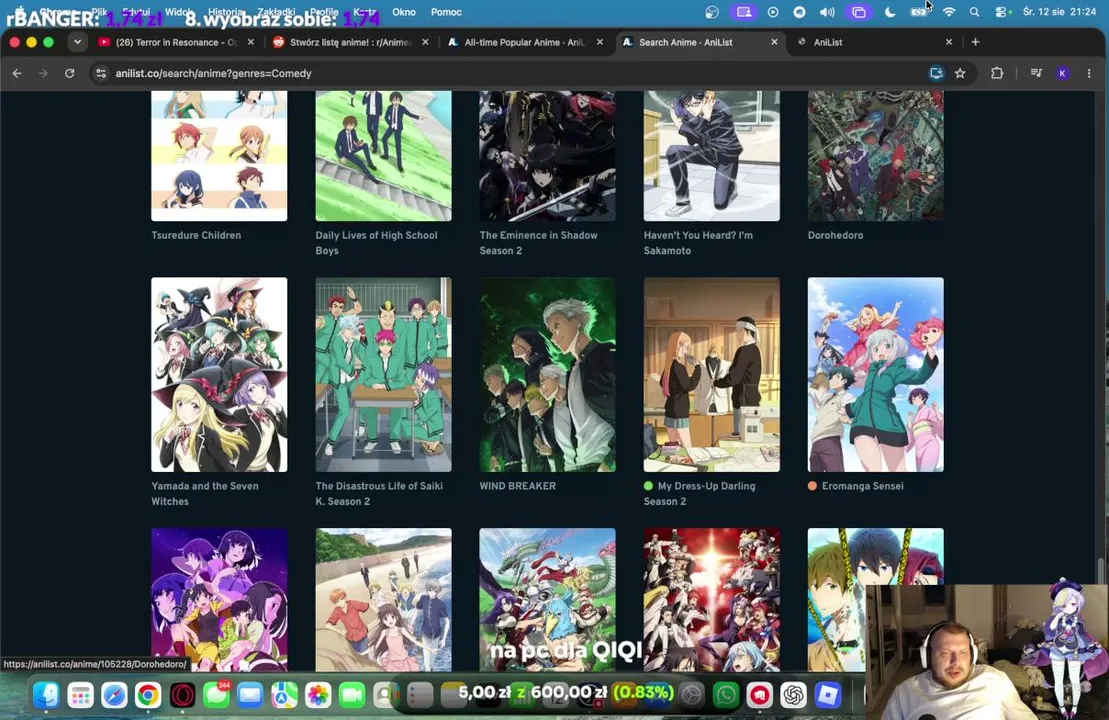Open Control Center in menu bar
Viewport: 1109px width, 720px height.
click(1002, 12)
